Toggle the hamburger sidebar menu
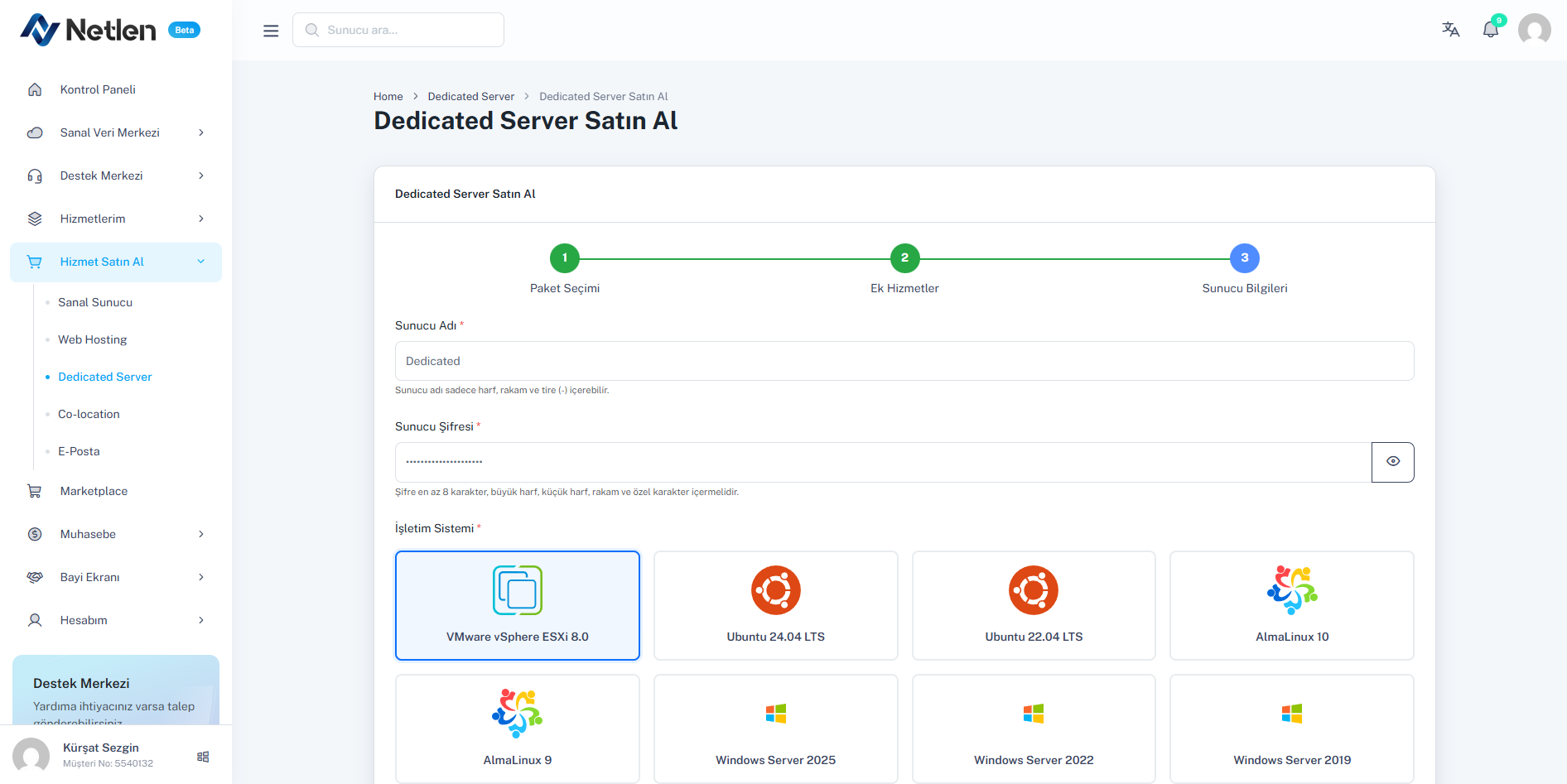The height and width of the screenshot is (784, 1567). 271,31
